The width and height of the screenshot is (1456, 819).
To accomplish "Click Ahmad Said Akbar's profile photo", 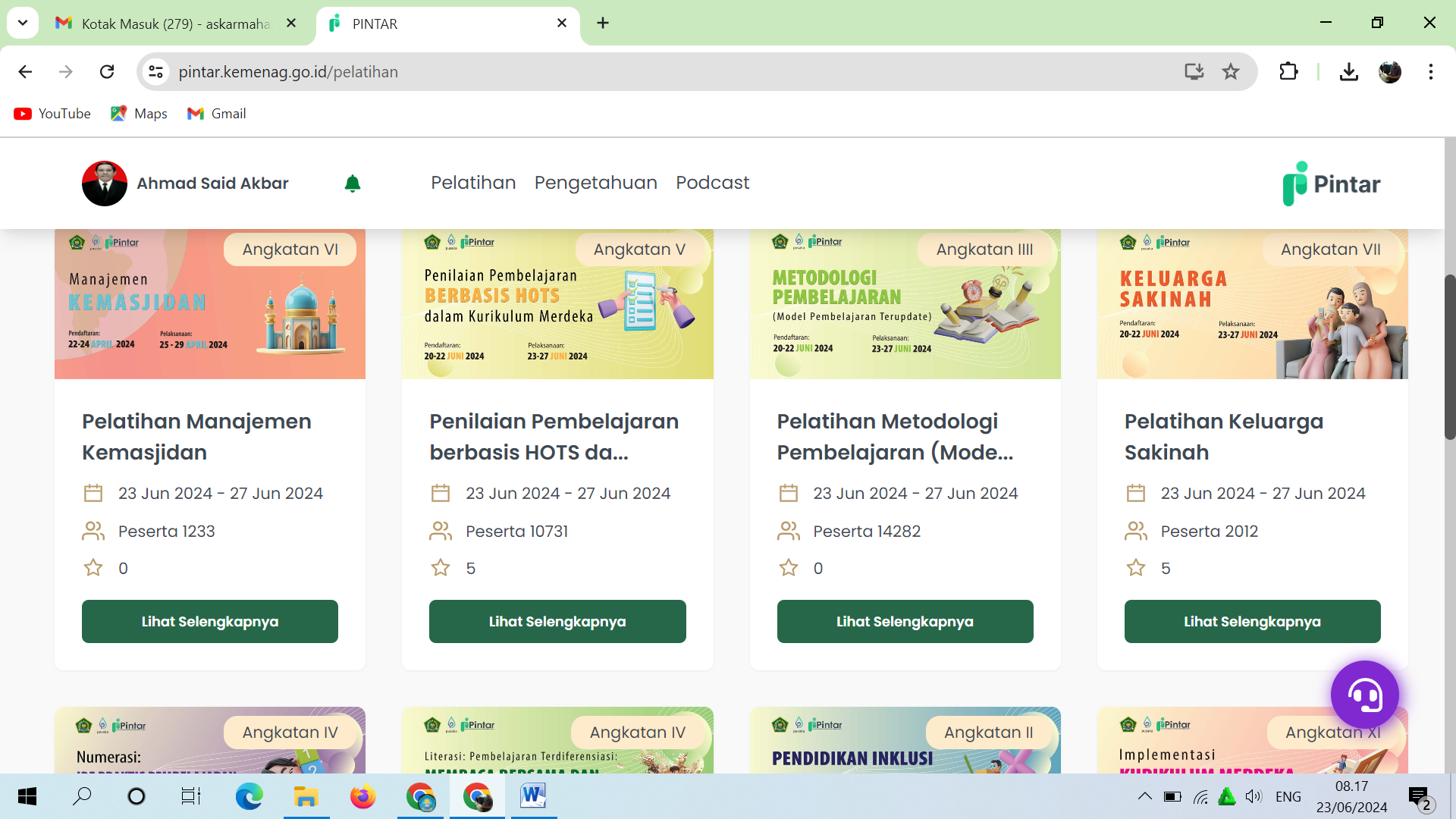I will [103, 184].
